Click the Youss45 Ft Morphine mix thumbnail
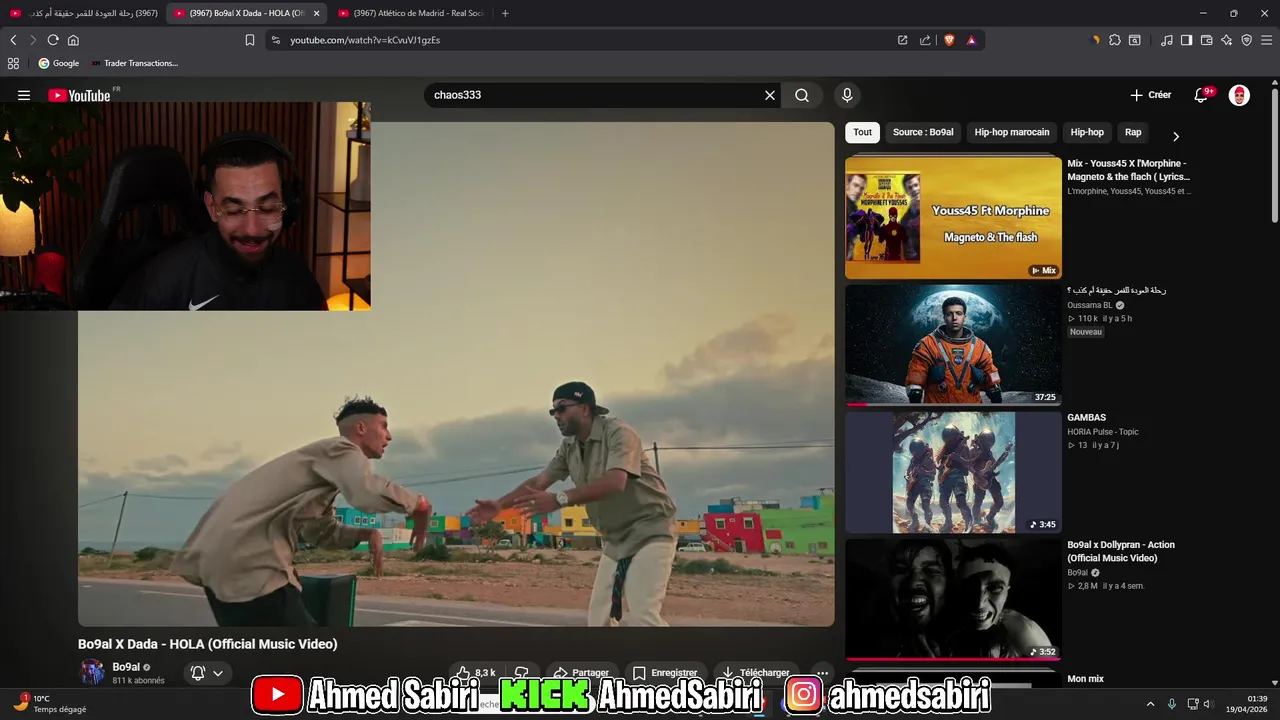 (953, 217)
